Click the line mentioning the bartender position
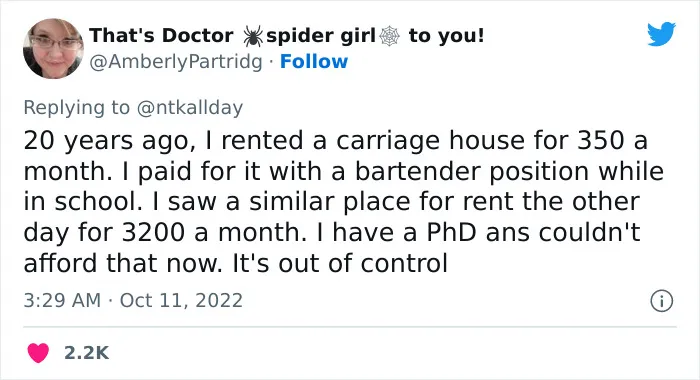 pyautogui.click(x=343, y=171)
